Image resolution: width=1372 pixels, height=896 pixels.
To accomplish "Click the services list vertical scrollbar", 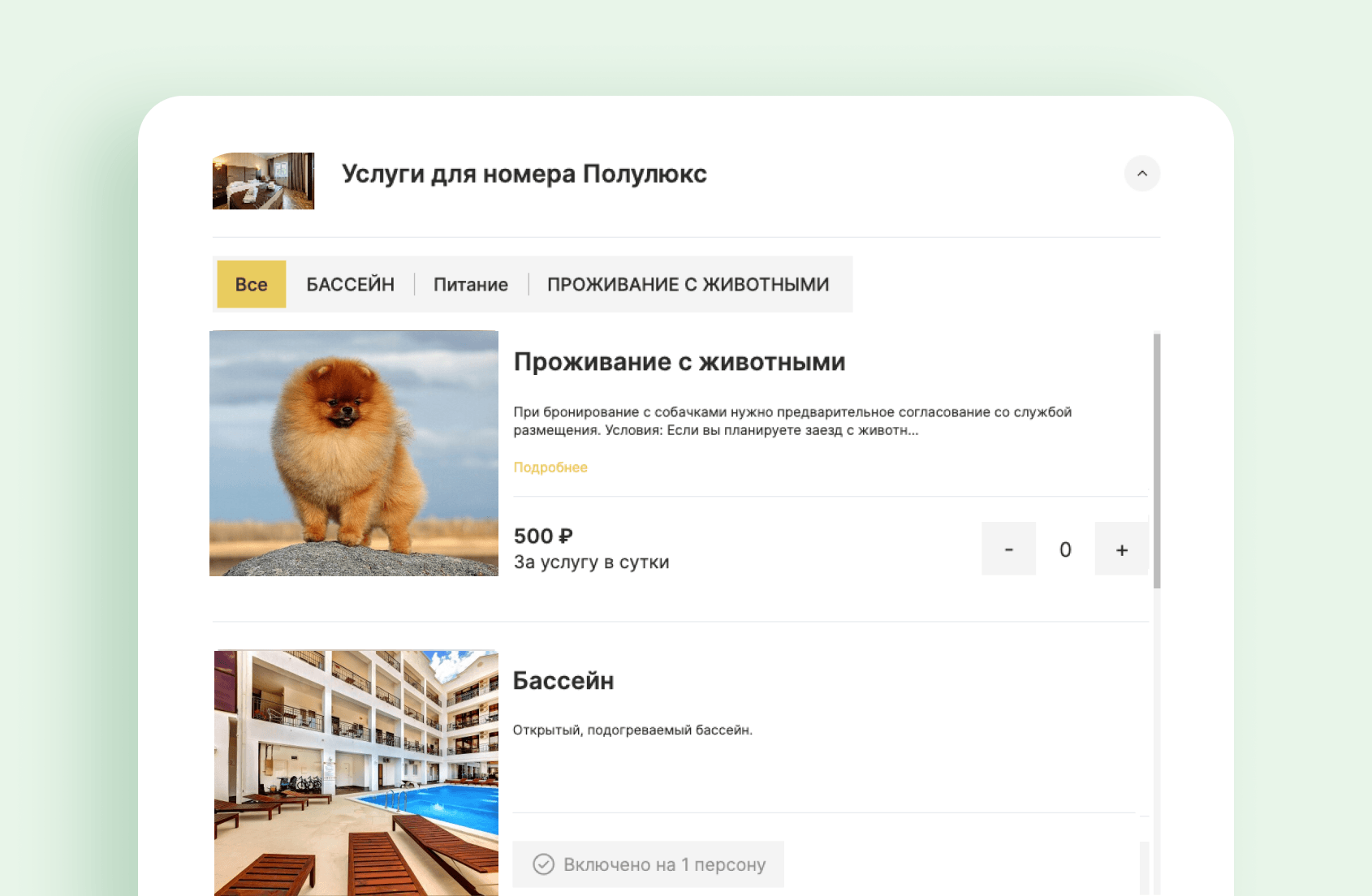I will 1157,460.
